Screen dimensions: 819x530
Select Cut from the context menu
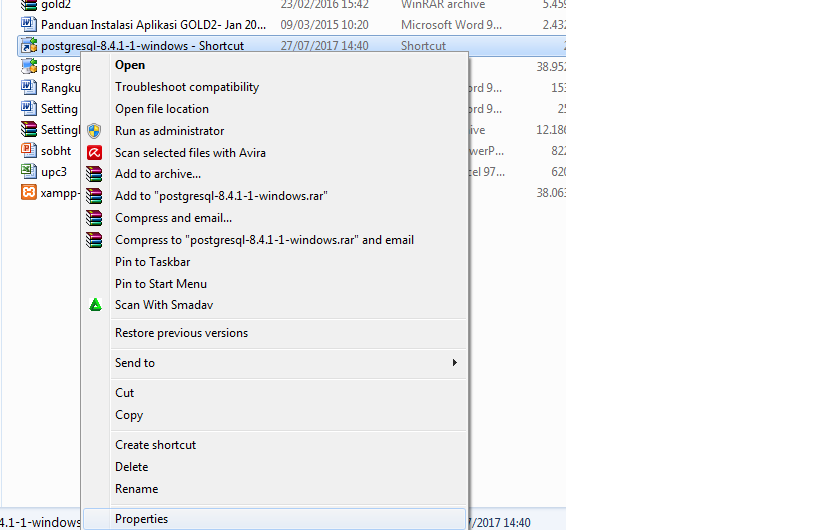coord(274,393)
